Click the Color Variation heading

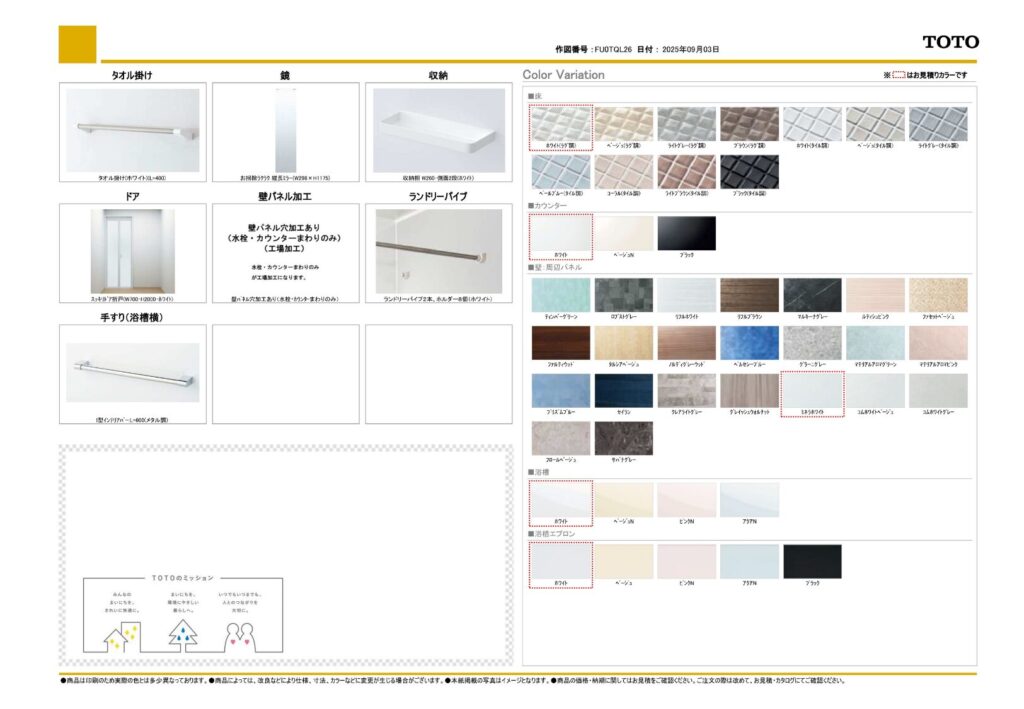coord(564,75)
